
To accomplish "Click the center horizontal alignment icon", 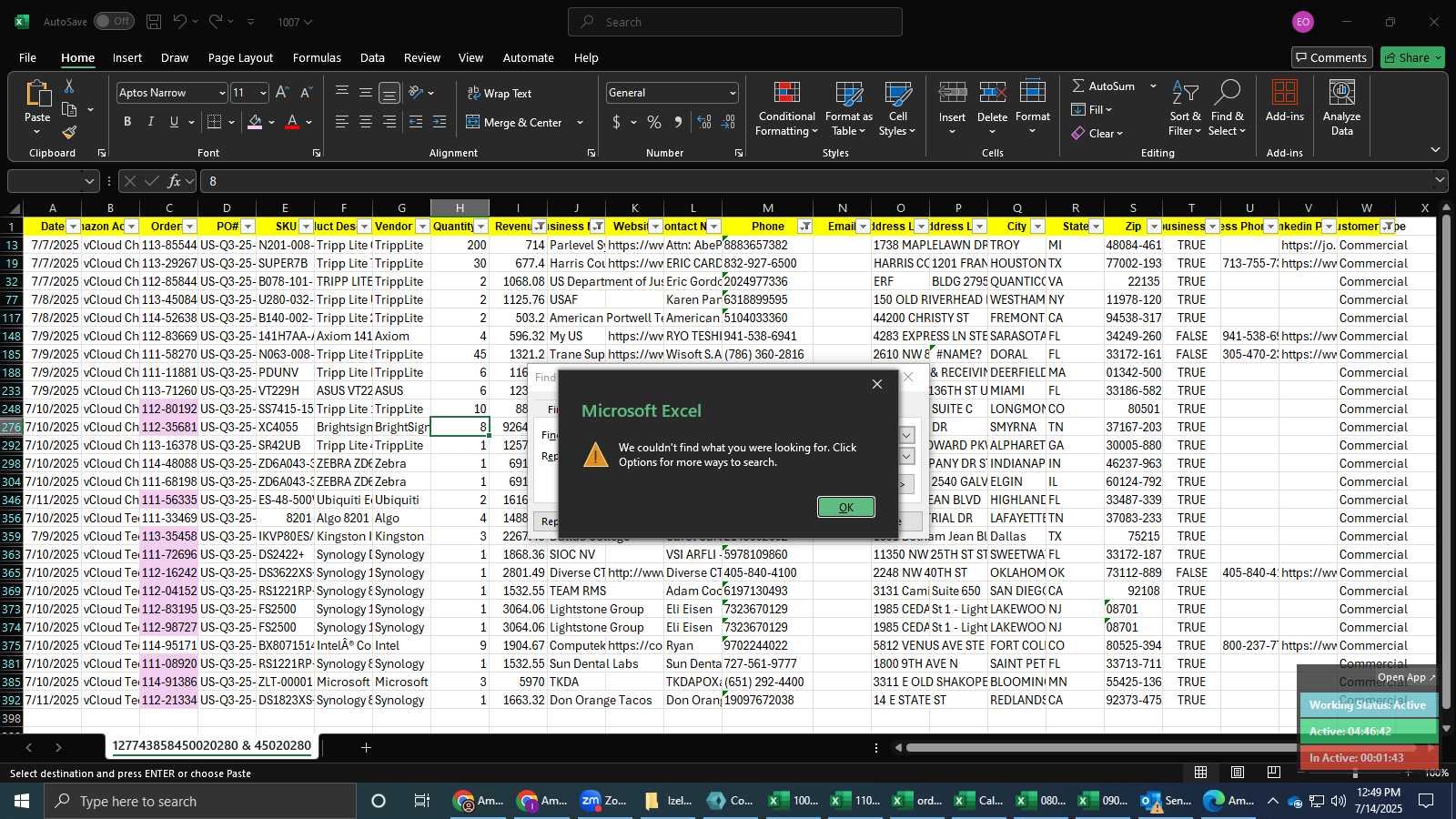I will (x=366, y=122).
